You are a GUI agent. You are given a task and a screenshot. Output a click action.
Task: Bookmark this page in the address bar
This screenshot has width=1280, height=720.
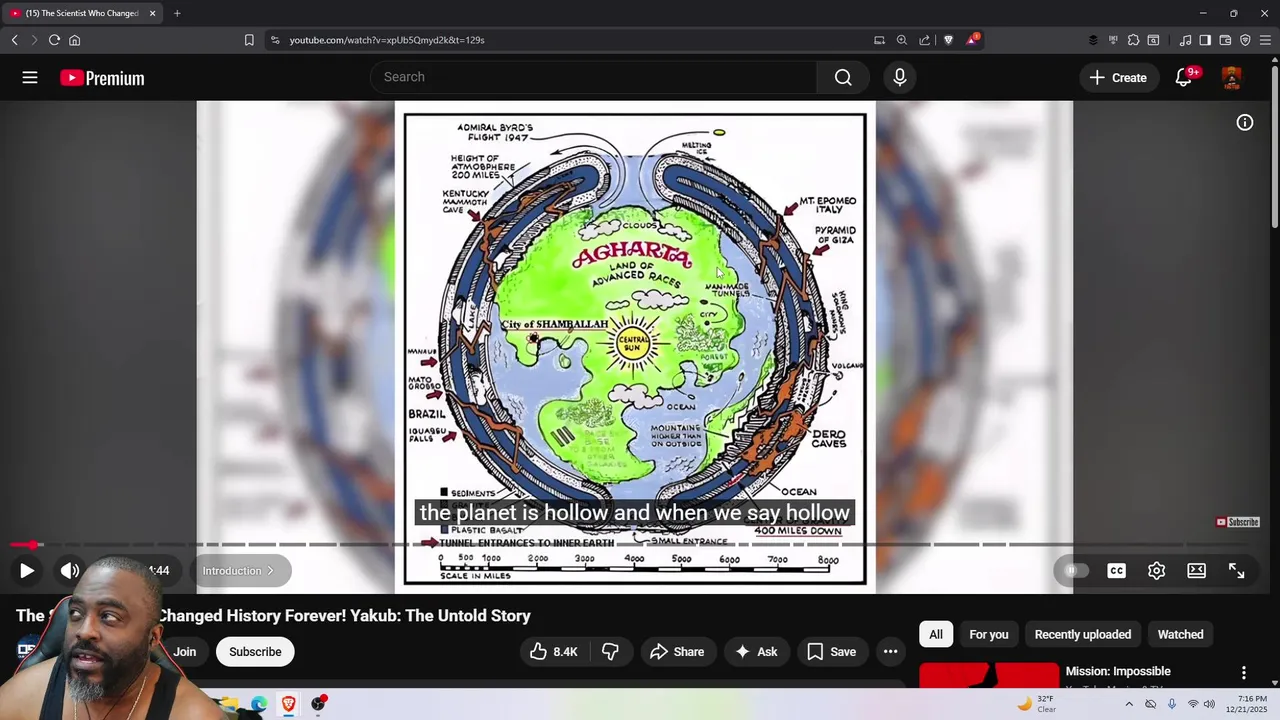pos(249,40)
